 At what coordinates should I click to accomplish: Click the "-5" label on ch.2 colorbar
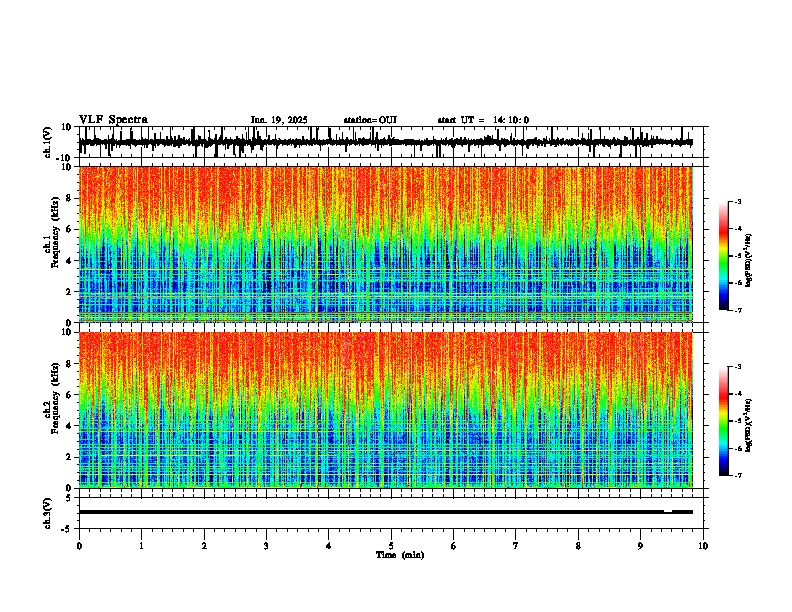(x=738, y=421)
